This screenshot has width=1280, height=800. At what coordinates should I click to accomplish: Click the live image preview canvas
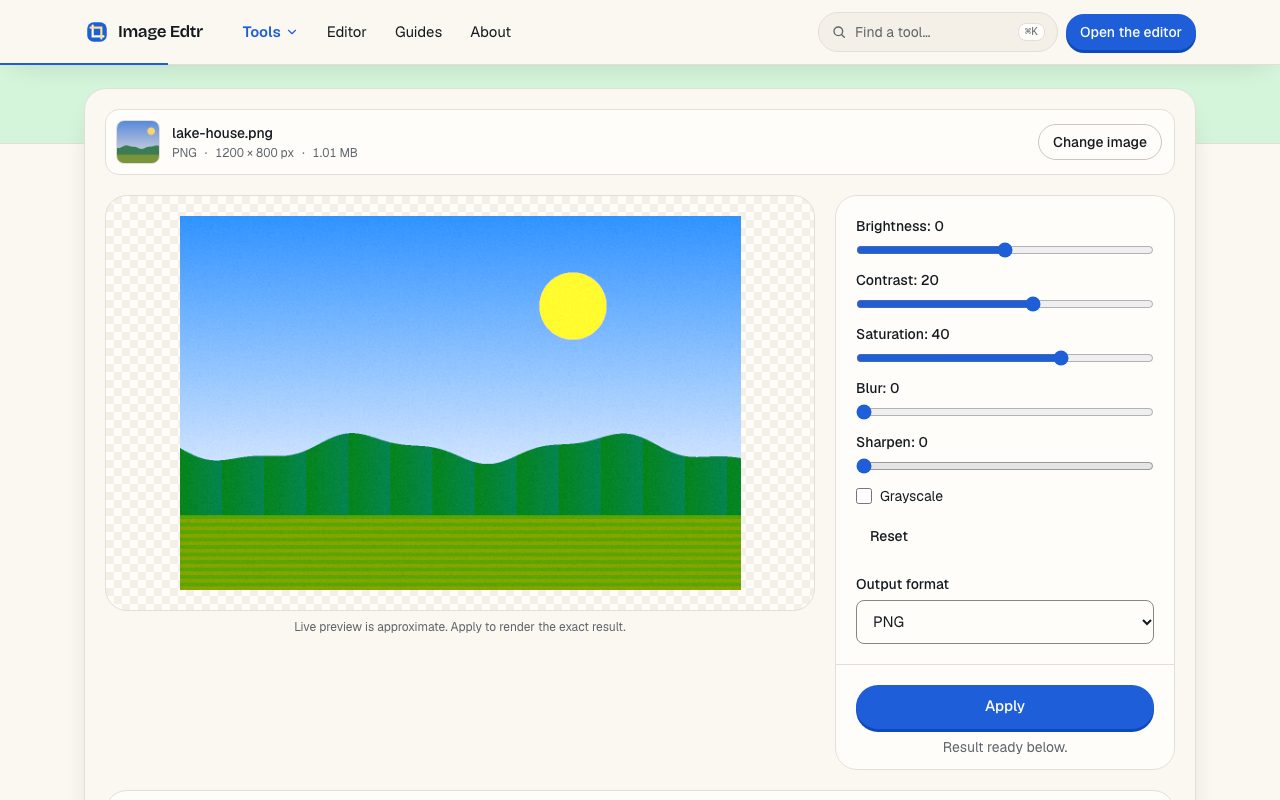[460, 403]
